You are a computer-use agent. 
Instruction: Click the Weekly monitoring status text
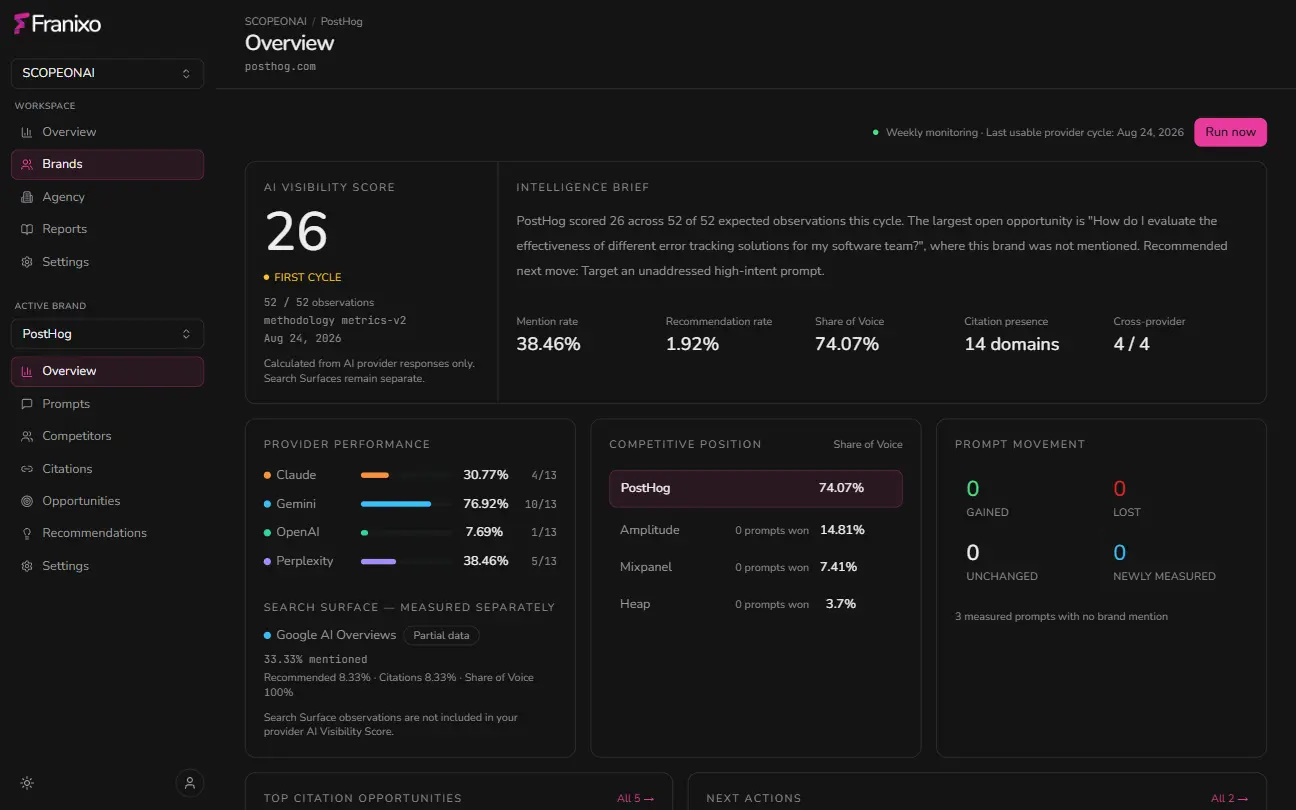[x=1035, y=132]
